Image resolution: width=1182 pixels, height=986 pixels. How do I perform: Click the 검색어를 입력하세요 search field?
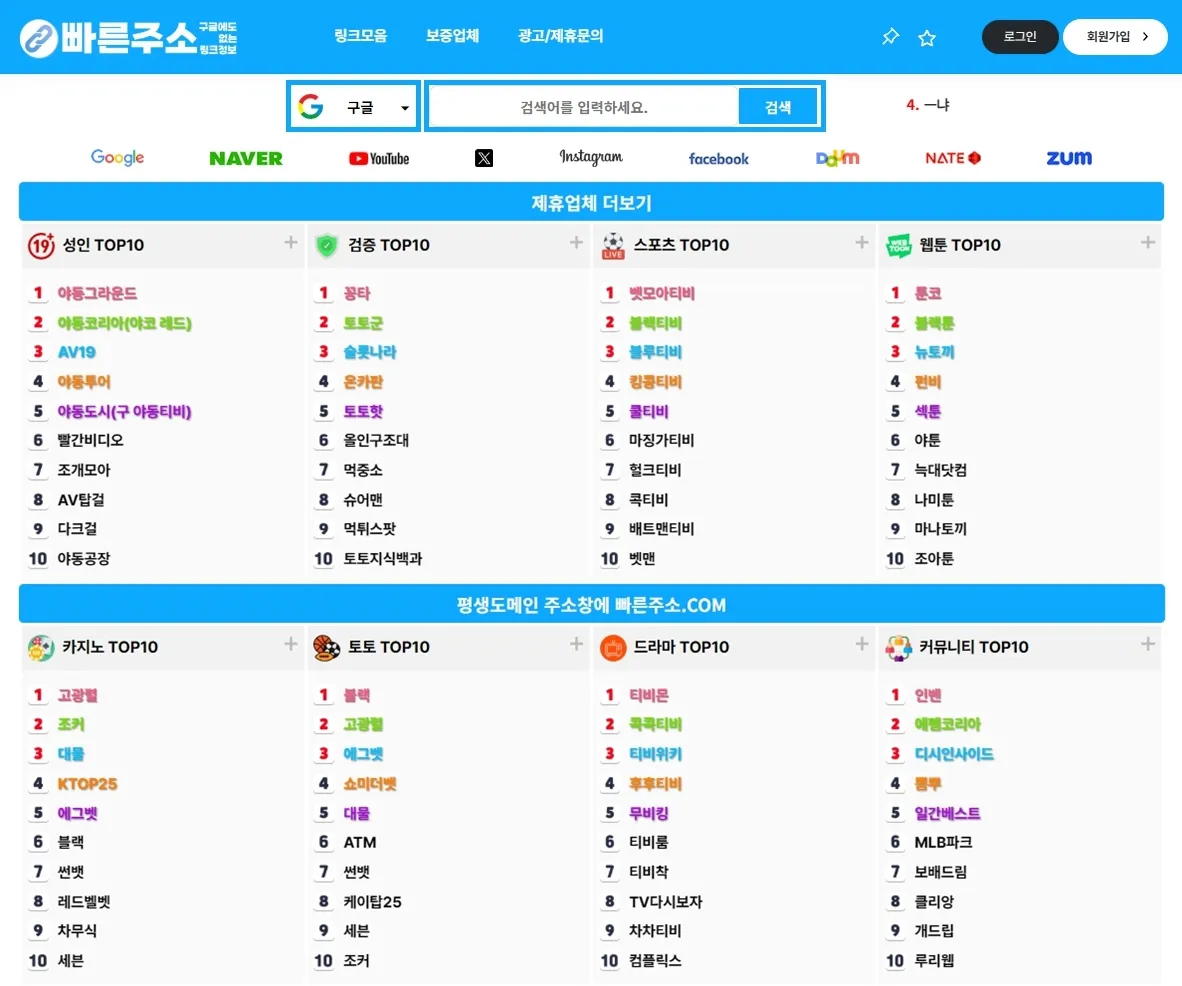click(584, 107)
